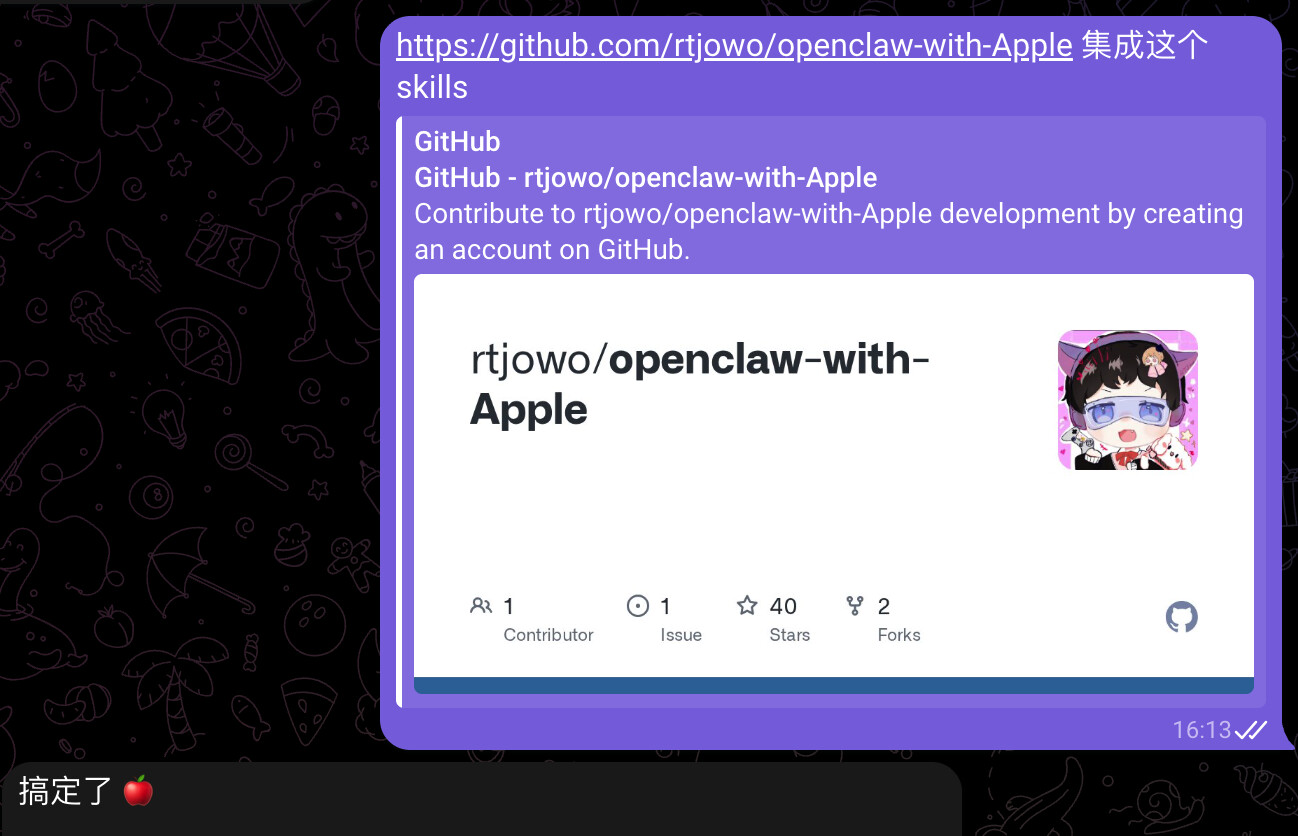Click the anime avatar image in the preview card
1298x836 pixels.
[1127, 400]
